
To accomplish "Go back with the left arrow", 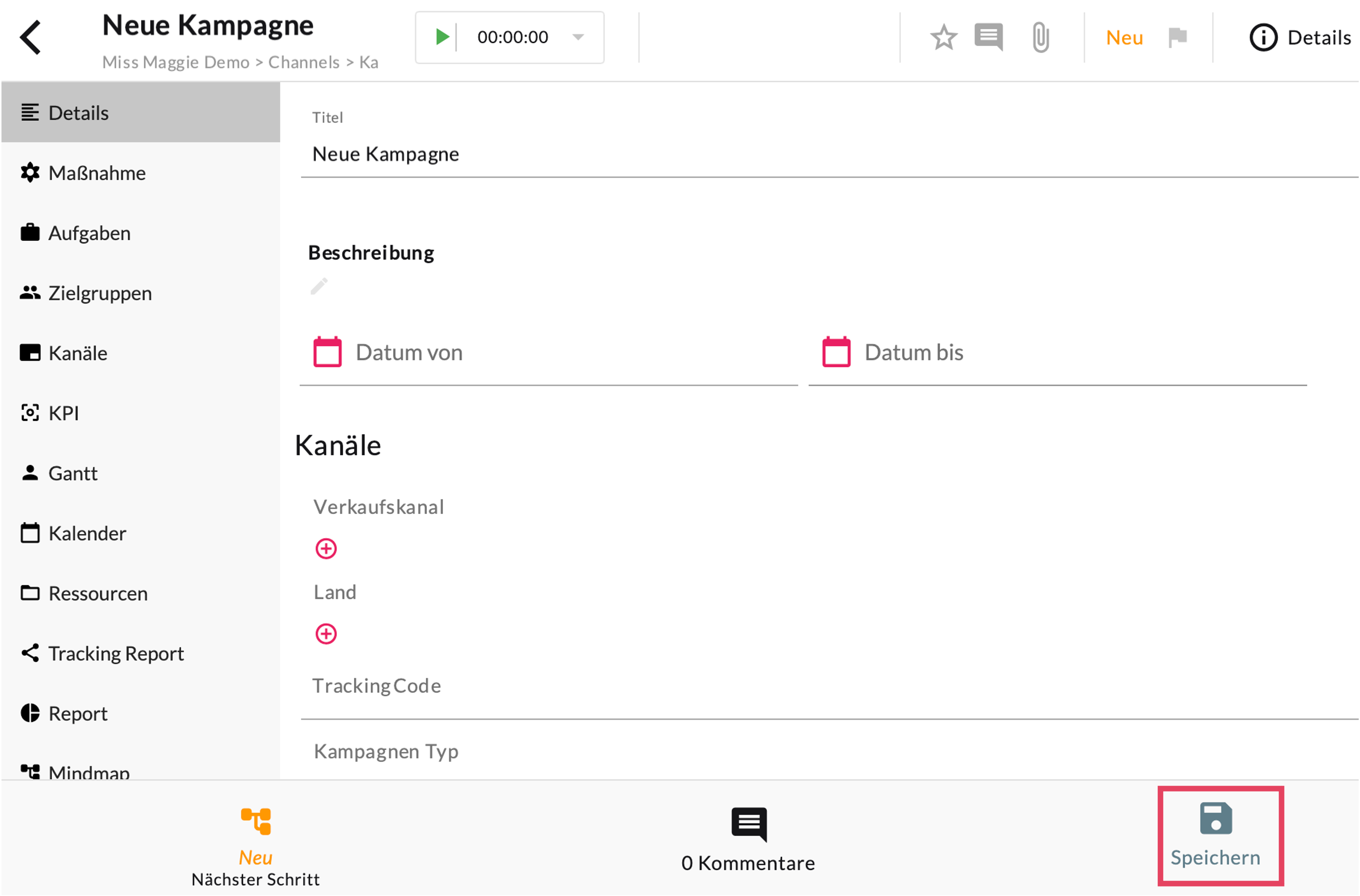I will tap(31, 38).
